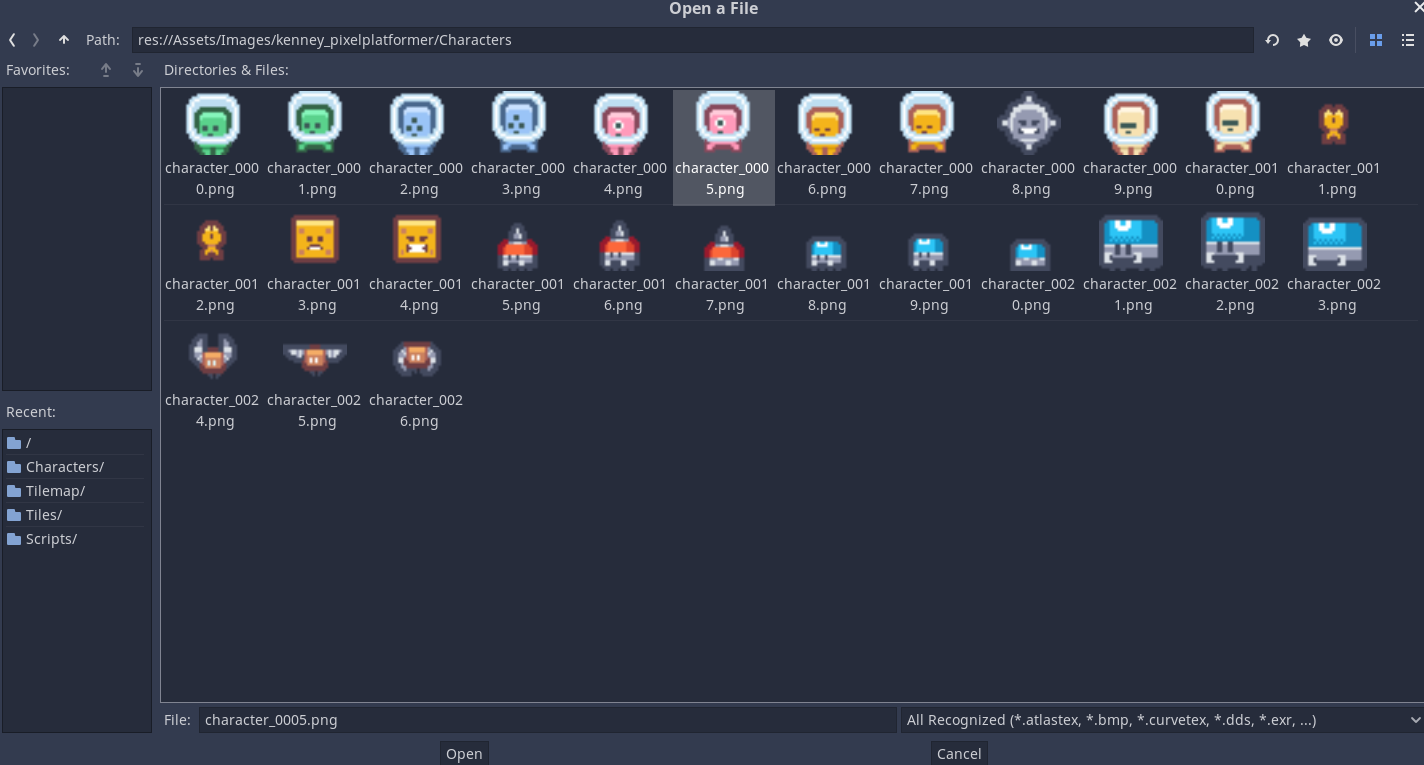
Task: Switch to list view mode
Action: coord(1408,40)
